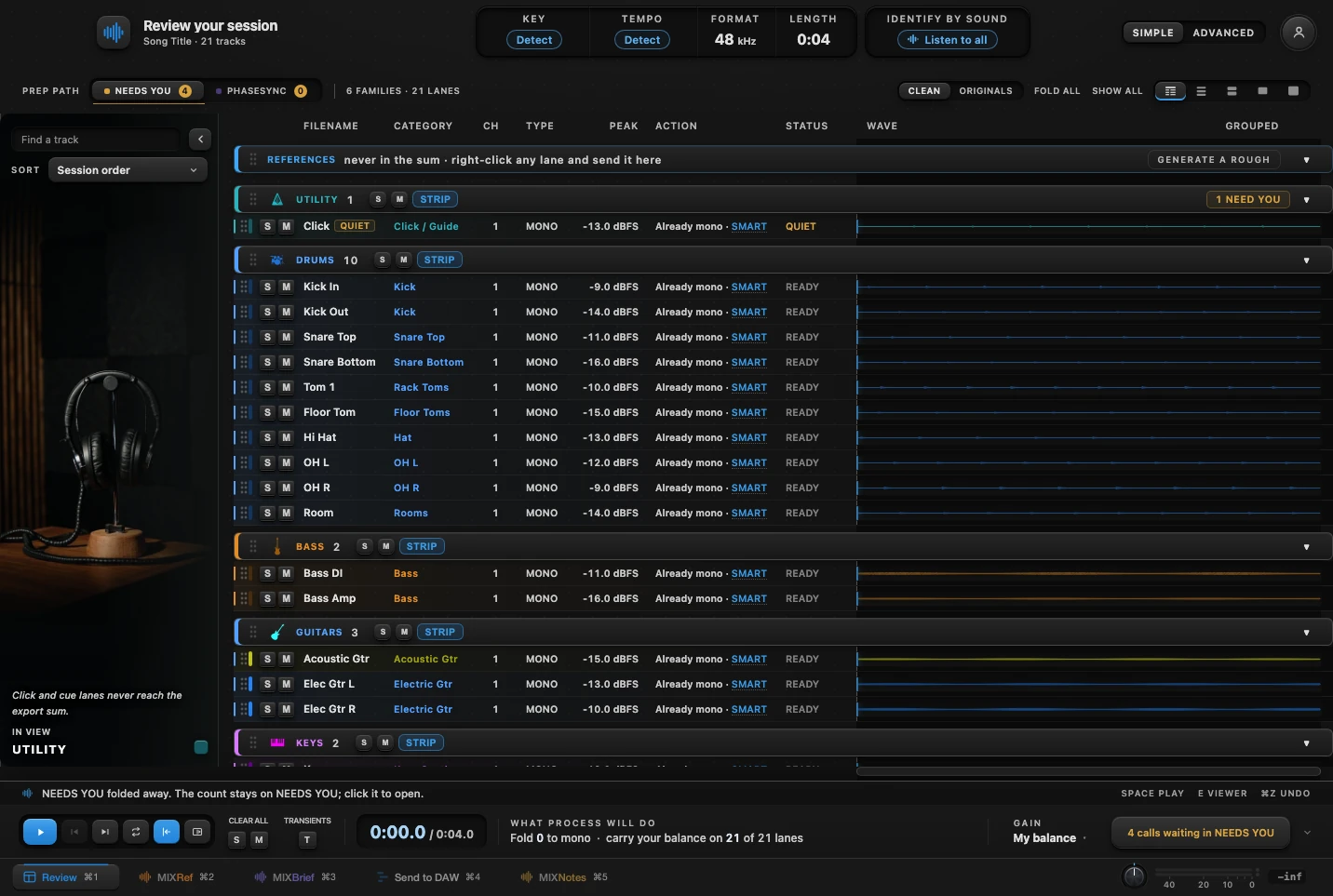Viewport: 1333px width, 896px height.
Task: Open the MIXRef tab
Action: (176, 877)
